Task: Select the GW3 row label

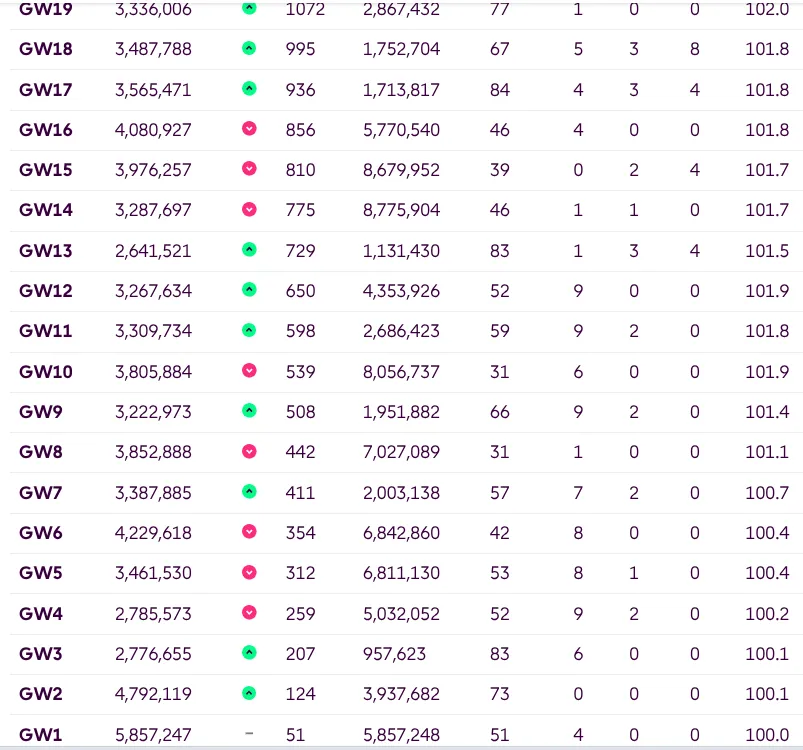Action: coord(40,654)
